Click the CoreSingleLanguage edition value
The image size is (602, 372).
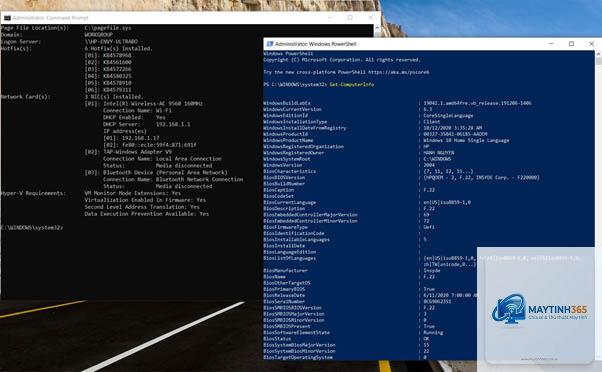point(448,116)
